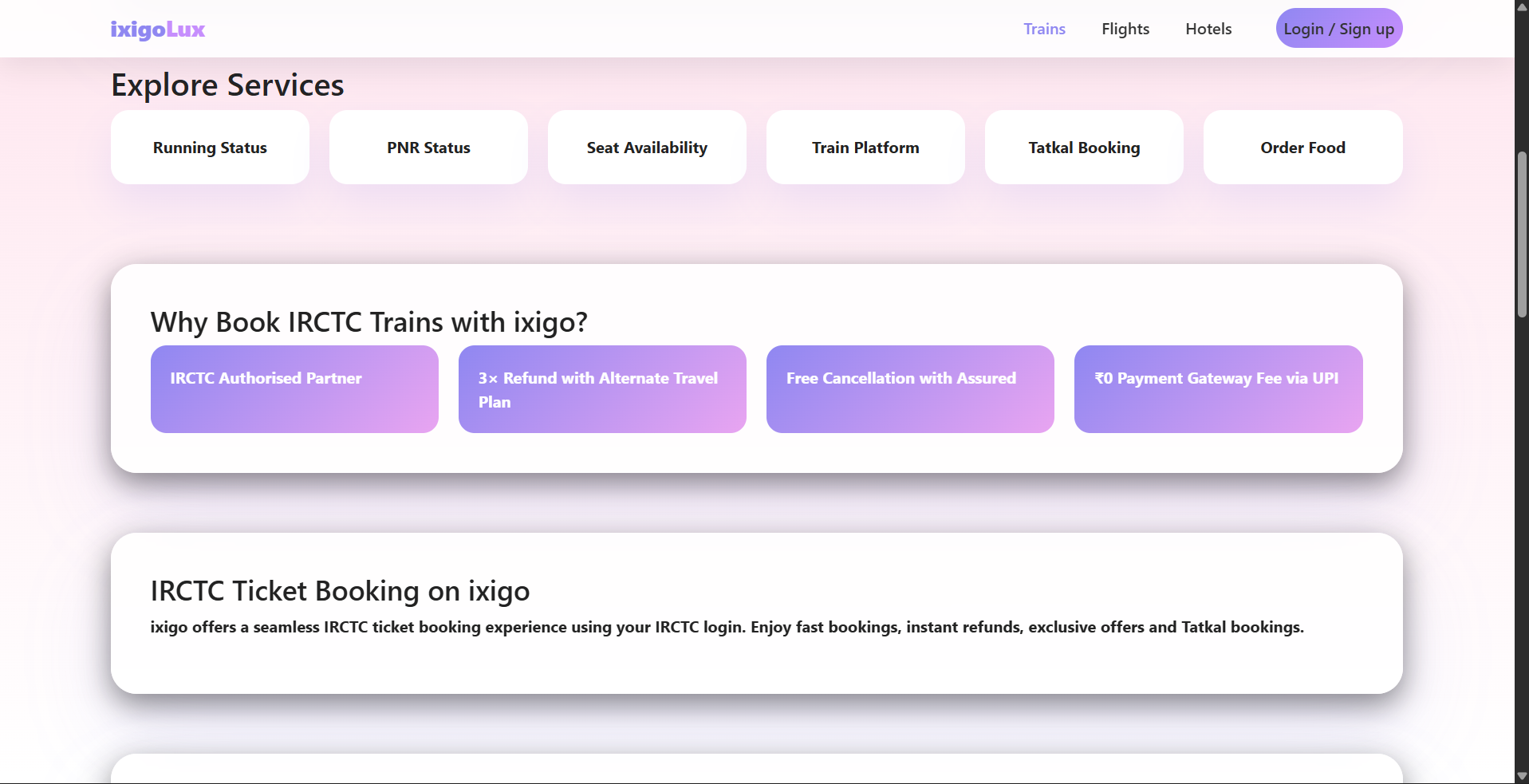Select the Seat Availability service card
The width and height of the screenshot is (1529, 784).
(647, 148)
